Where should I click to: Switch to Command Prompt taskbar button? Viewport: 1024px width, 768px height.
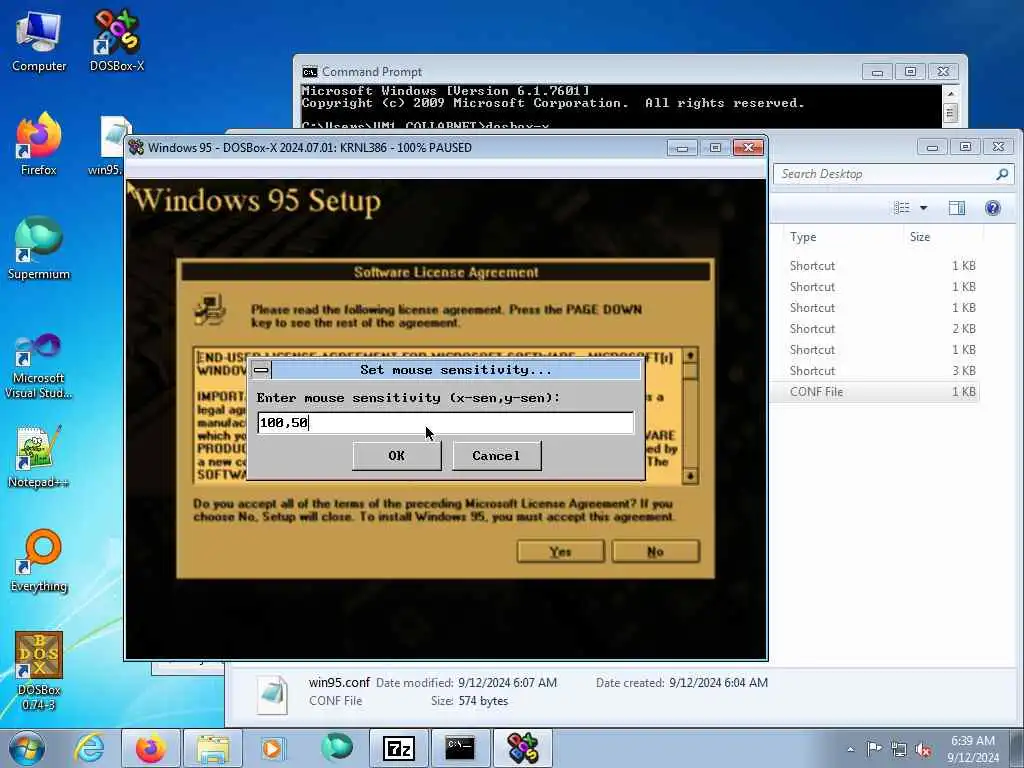tap(460, 748)
